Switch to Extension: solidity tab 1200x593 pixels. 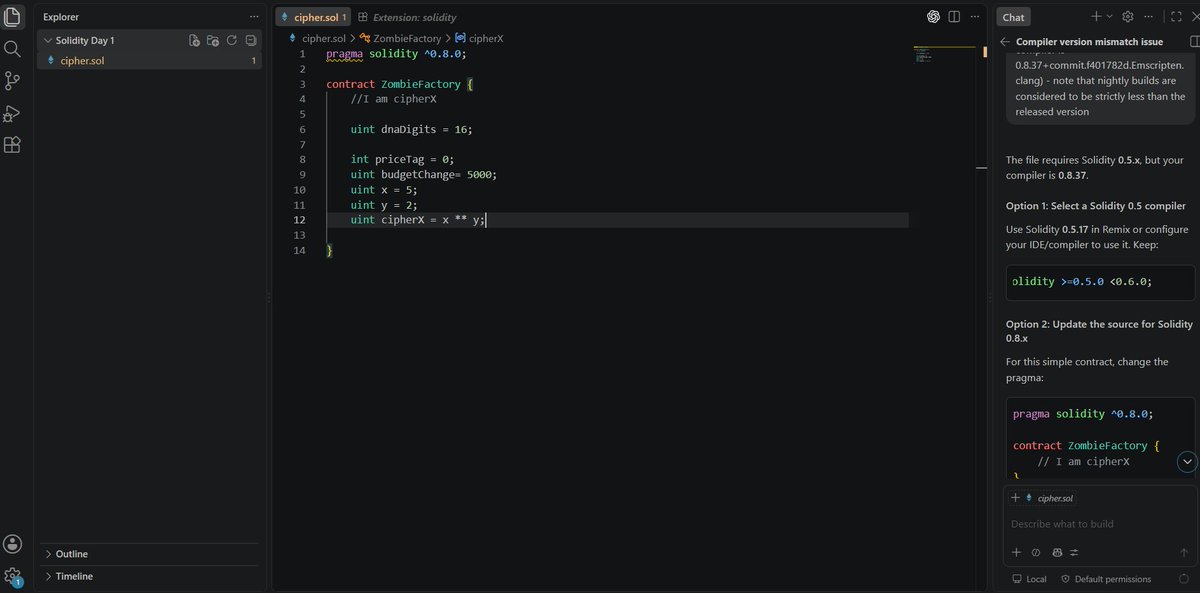406,17
